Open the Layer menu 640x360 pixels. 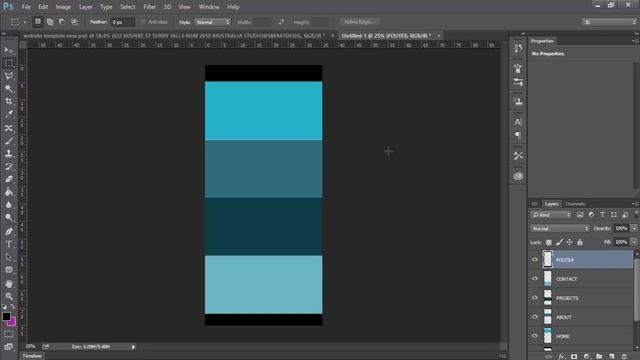tap(86, 7)
